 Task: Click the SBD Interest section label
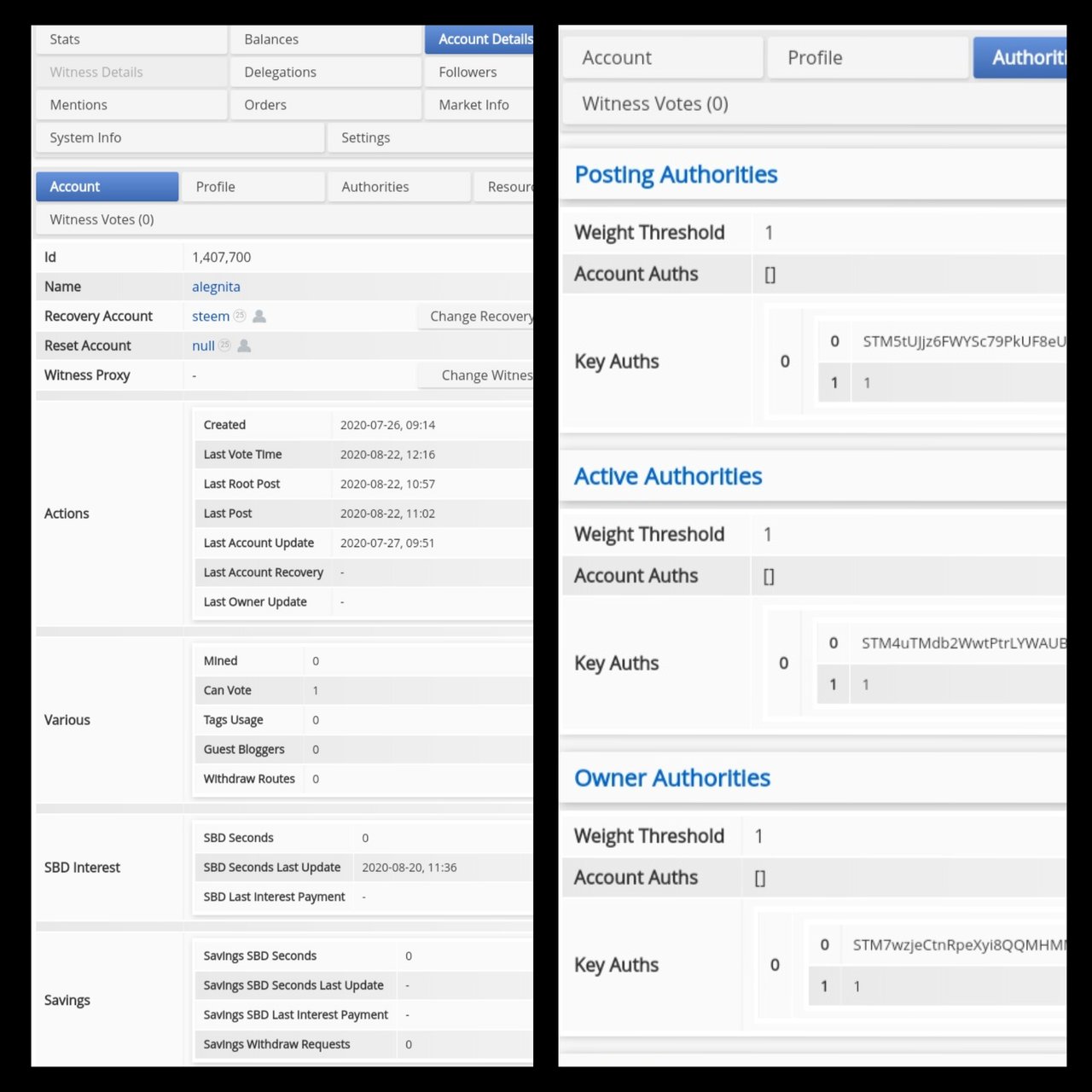(82, 868)
